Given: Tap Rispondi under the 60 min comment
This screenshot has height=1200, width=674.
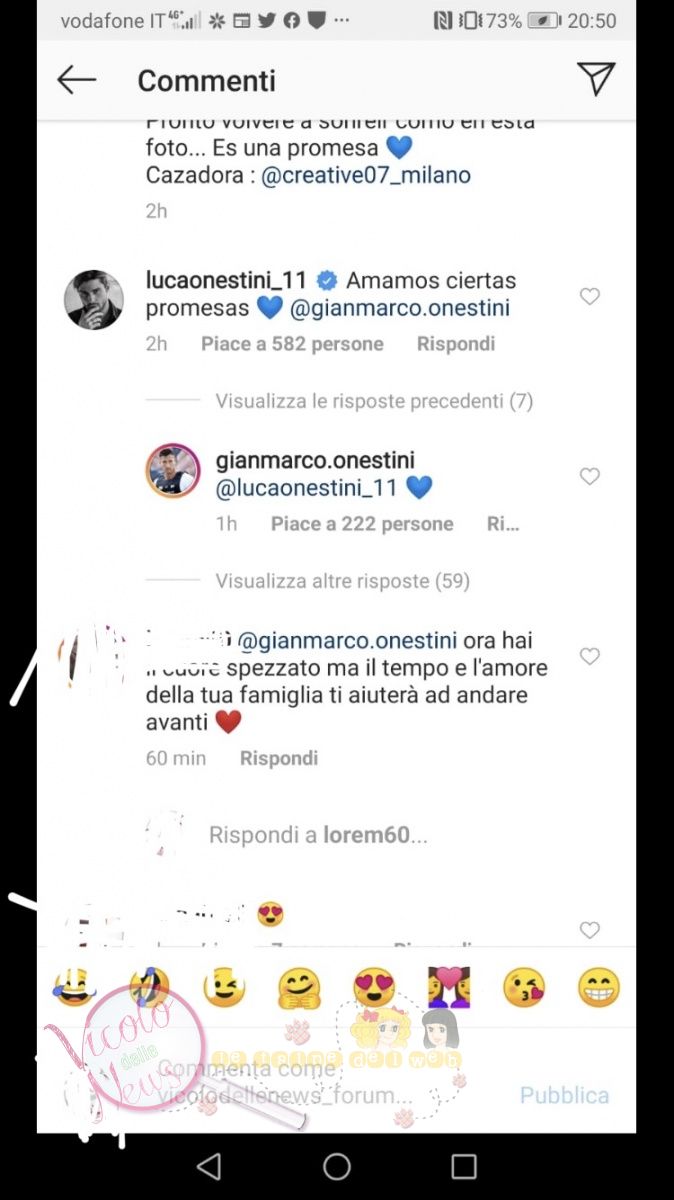Looking at the screenshot, I should click(279, 758).
